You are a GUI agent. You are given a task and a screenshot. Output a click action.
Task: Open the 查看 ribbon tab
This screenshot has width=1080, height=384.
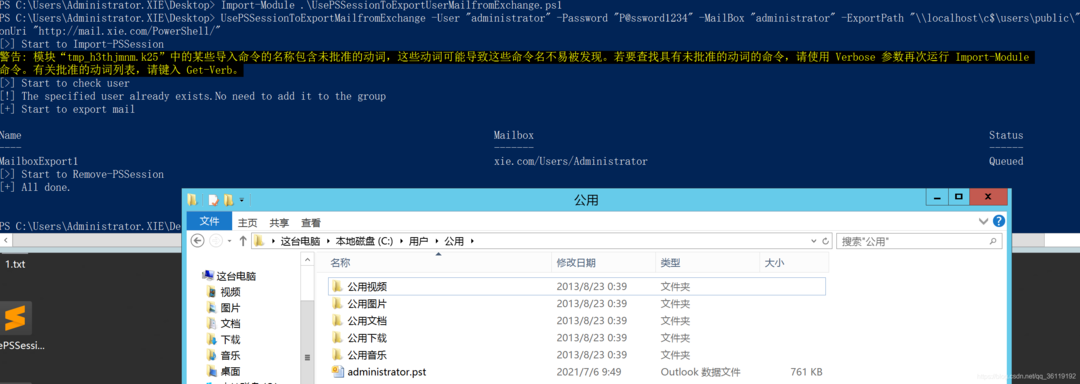(311, 222)
